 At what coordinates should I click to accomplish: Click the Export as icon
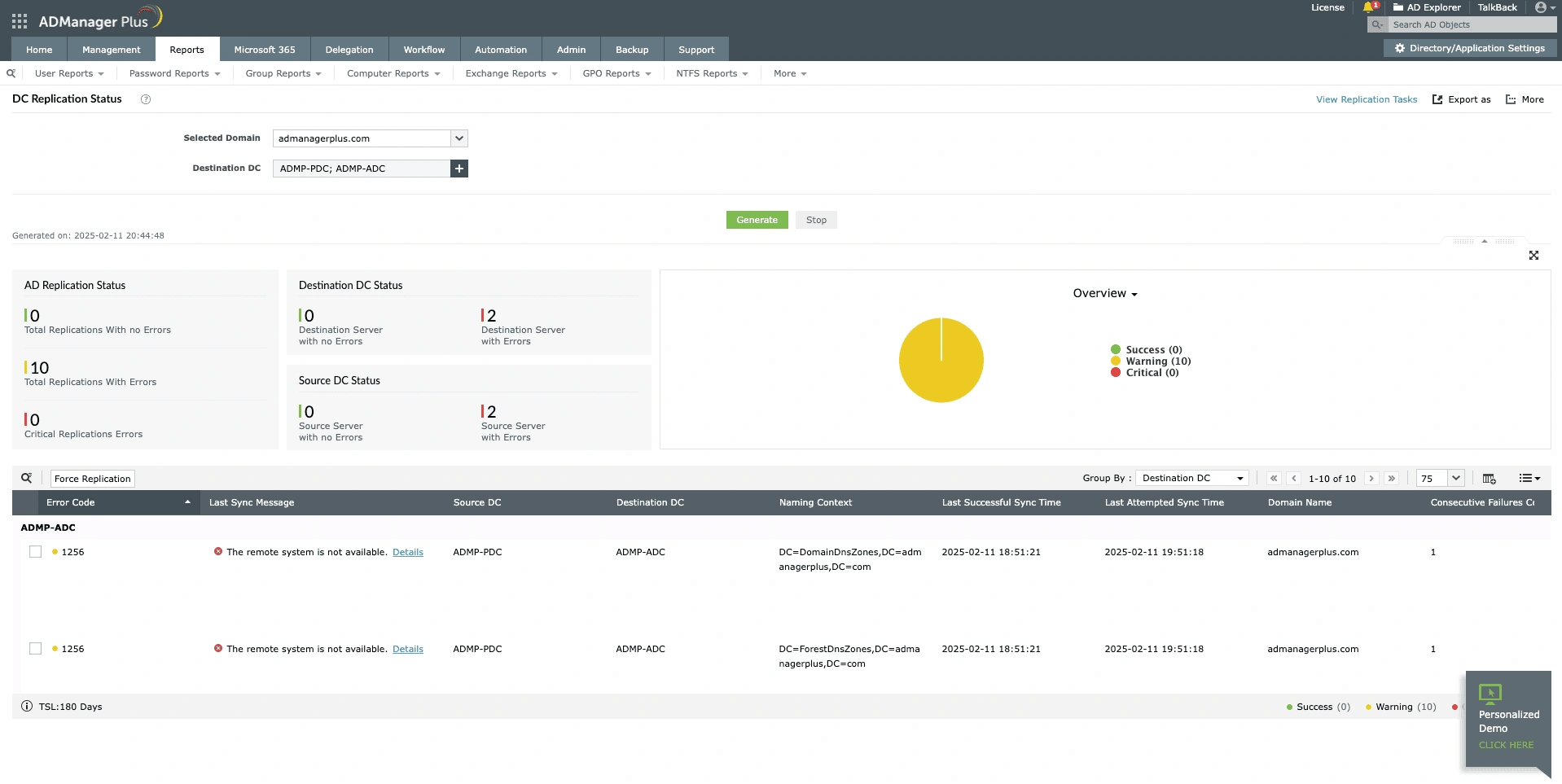tap(1462, 99)
